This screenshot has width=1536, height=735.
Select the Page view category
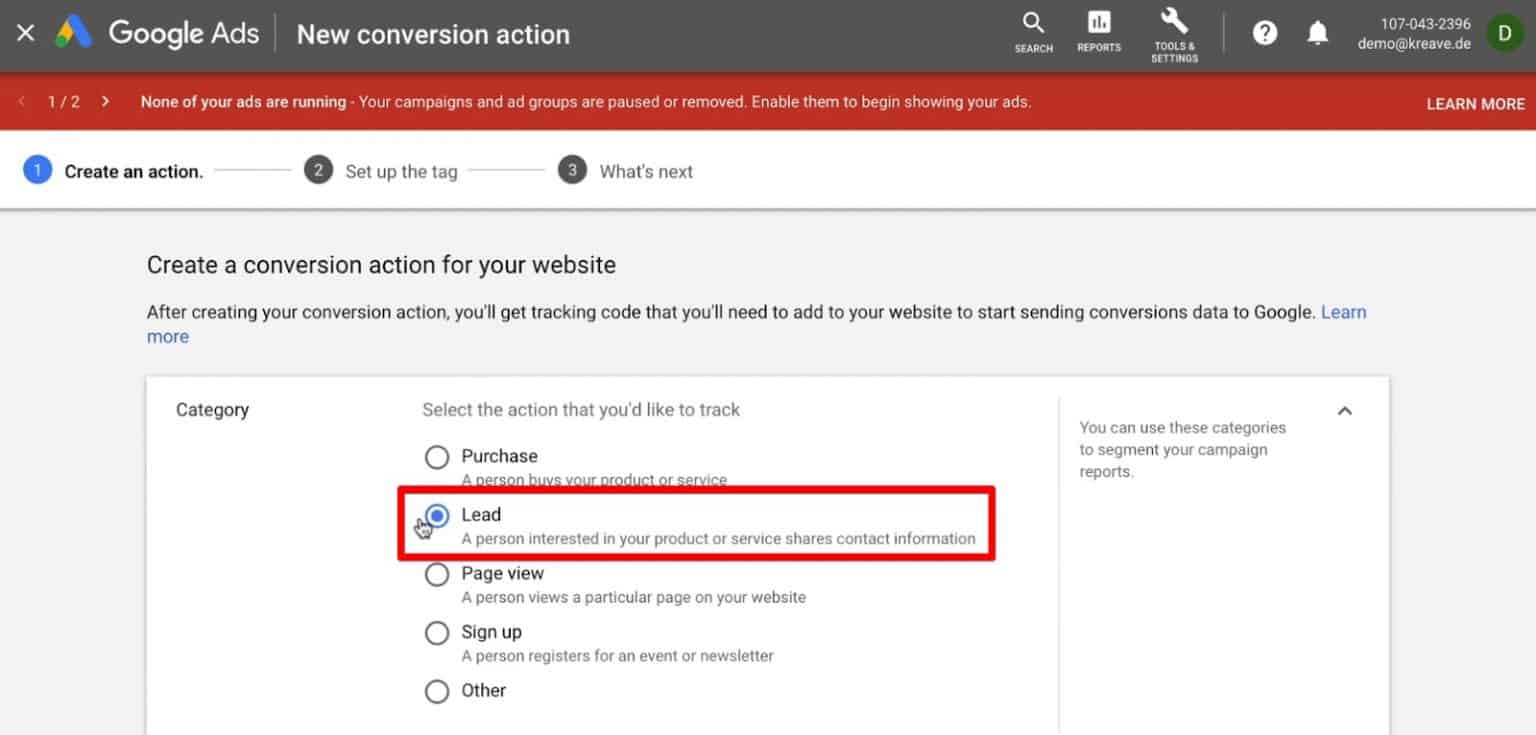[x=437, y=574]
